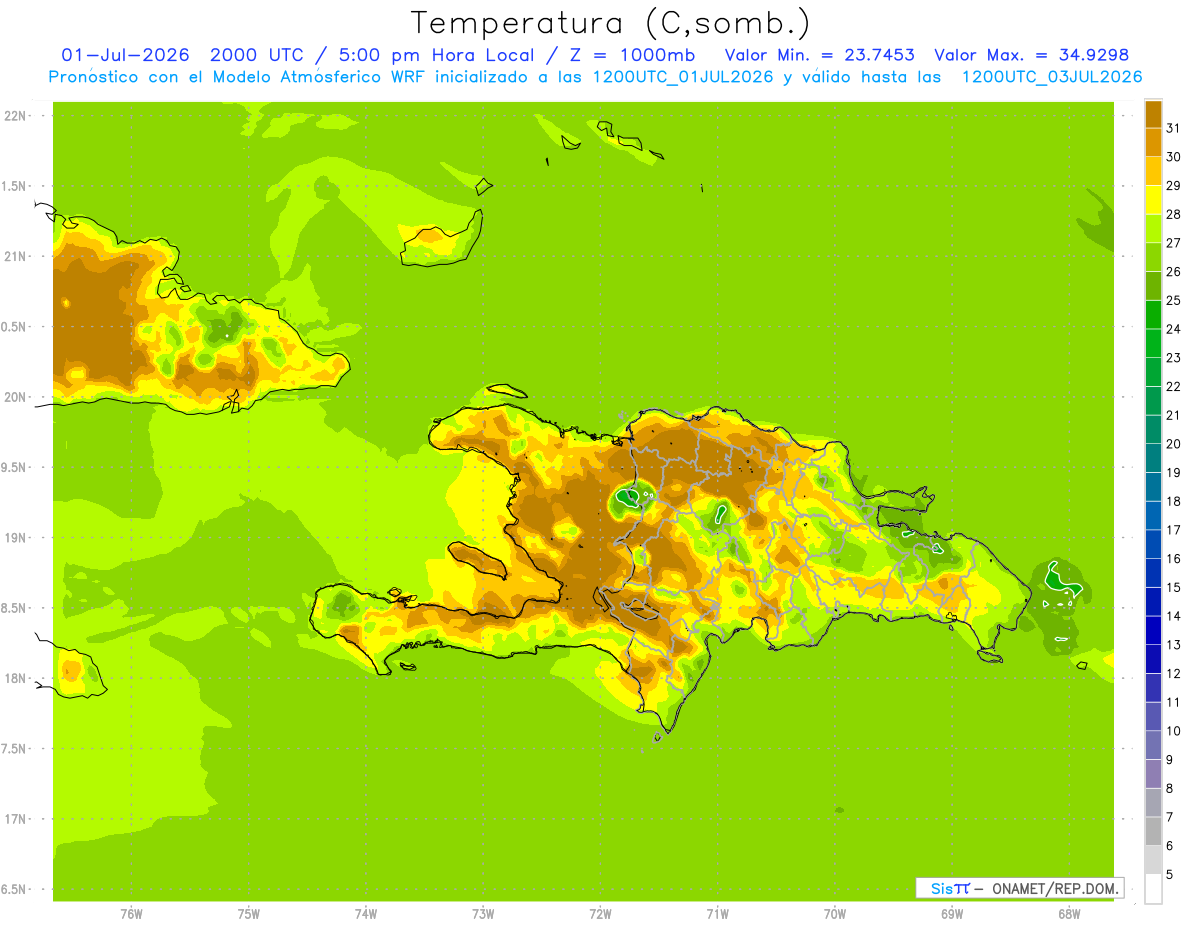
Task: Click the 74W longitude axis label
Action: click(x=366, y=914)
